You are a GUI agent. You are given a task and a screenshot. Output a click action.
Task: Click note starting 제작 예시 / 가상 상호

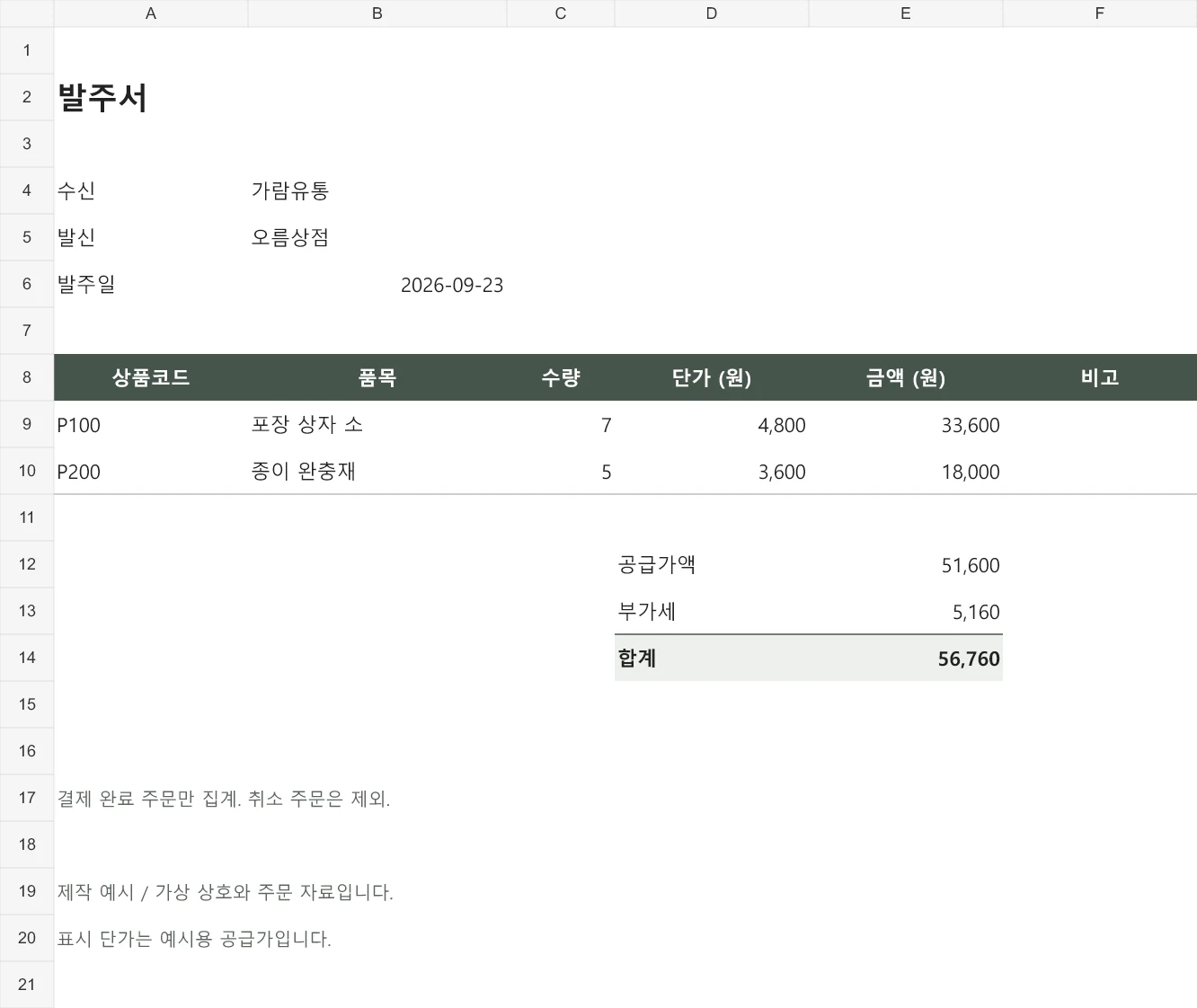pos(226,891)
